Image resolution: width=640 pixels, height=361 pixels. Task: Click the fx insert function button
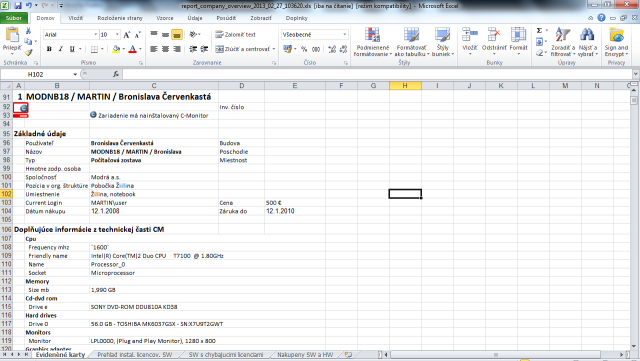coord(116,74)
